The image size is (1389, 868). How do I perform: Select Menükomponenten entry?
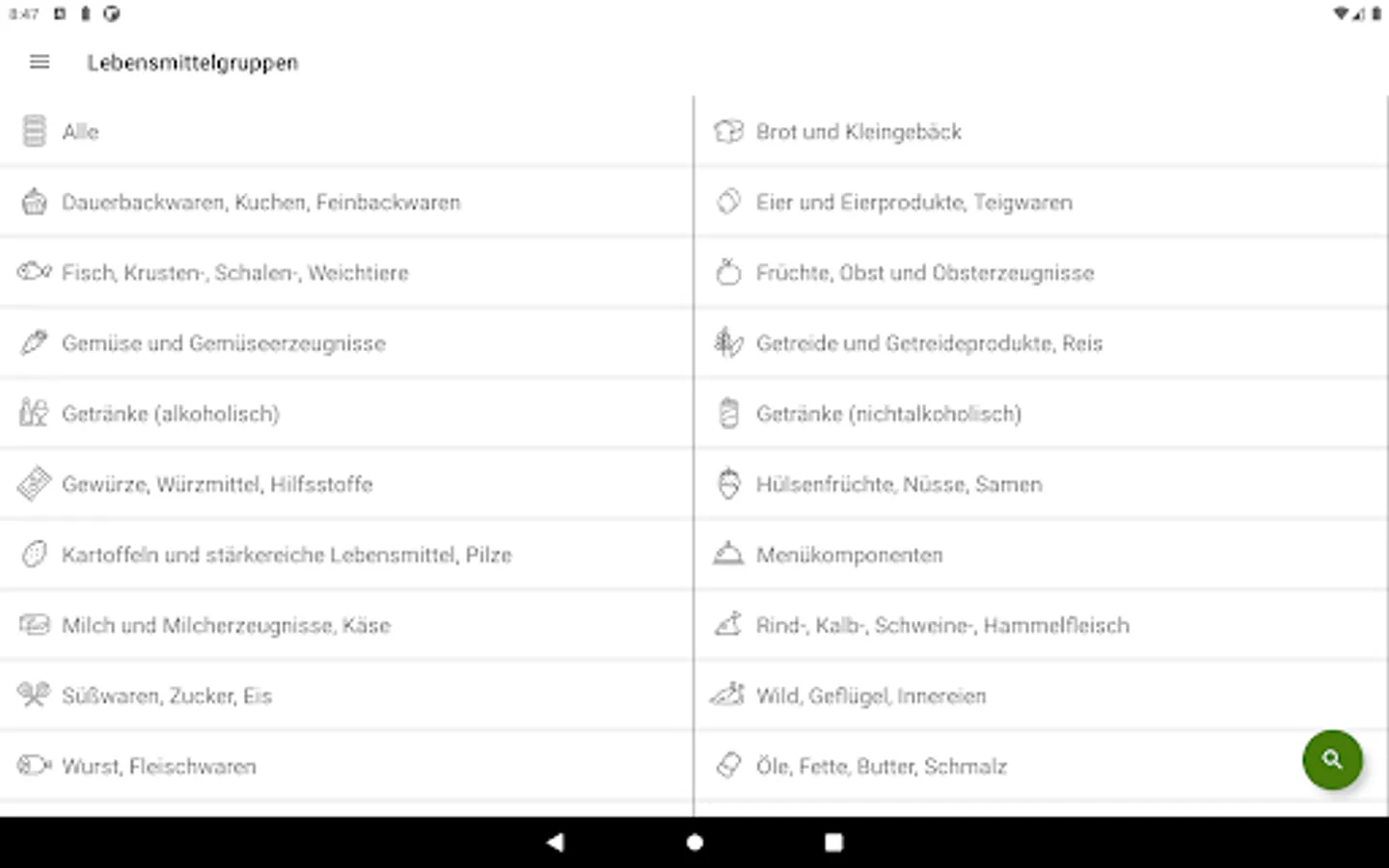[x=849, y=555]
